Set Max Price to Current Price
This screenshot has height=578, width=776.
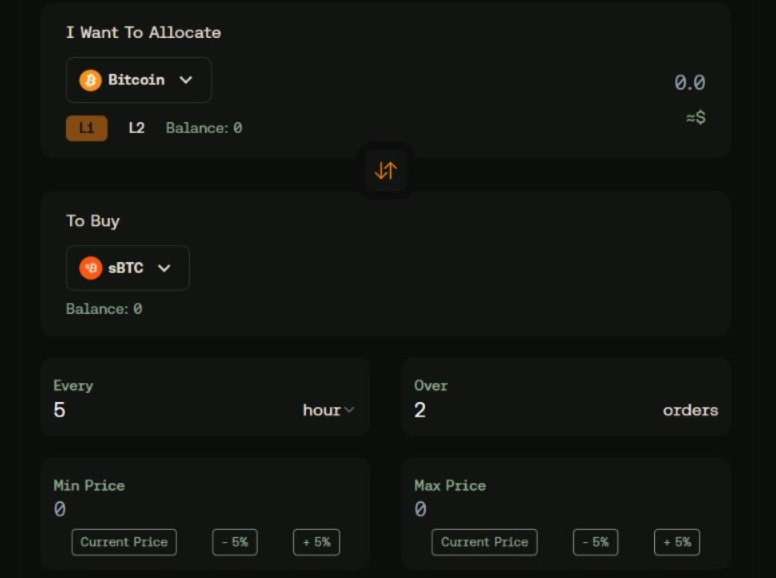tap(485, 542)
